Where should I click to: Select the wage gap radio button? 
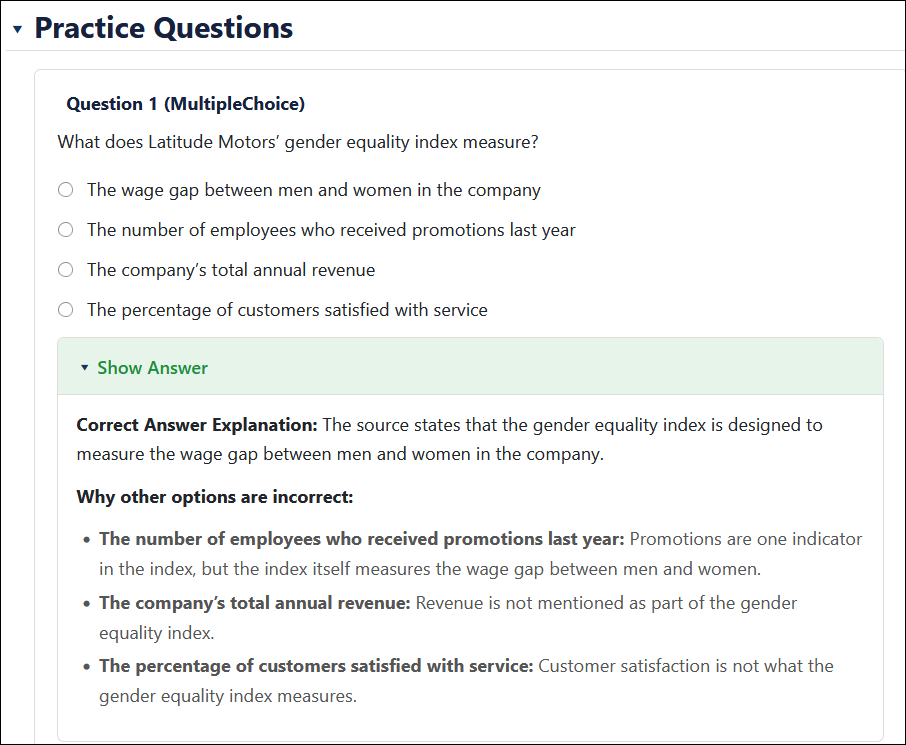pos(66,190)
